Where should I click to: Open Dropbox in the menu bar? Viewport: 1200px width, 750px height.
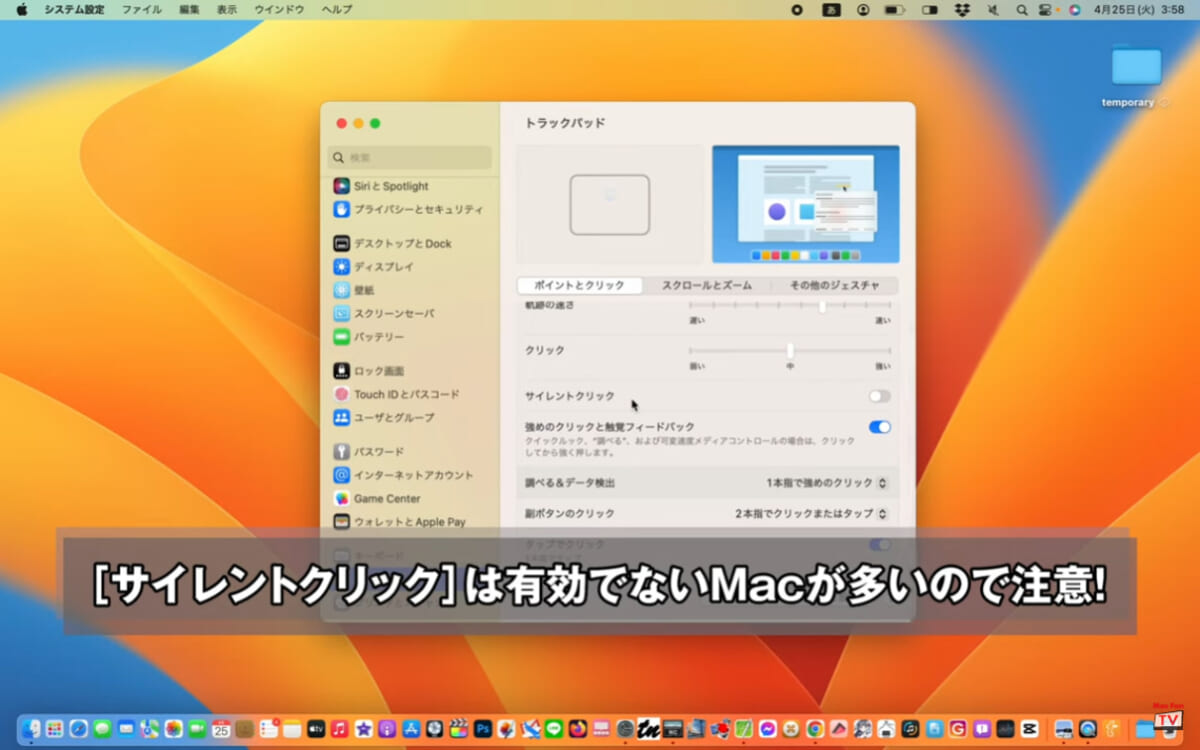[962, 9]
